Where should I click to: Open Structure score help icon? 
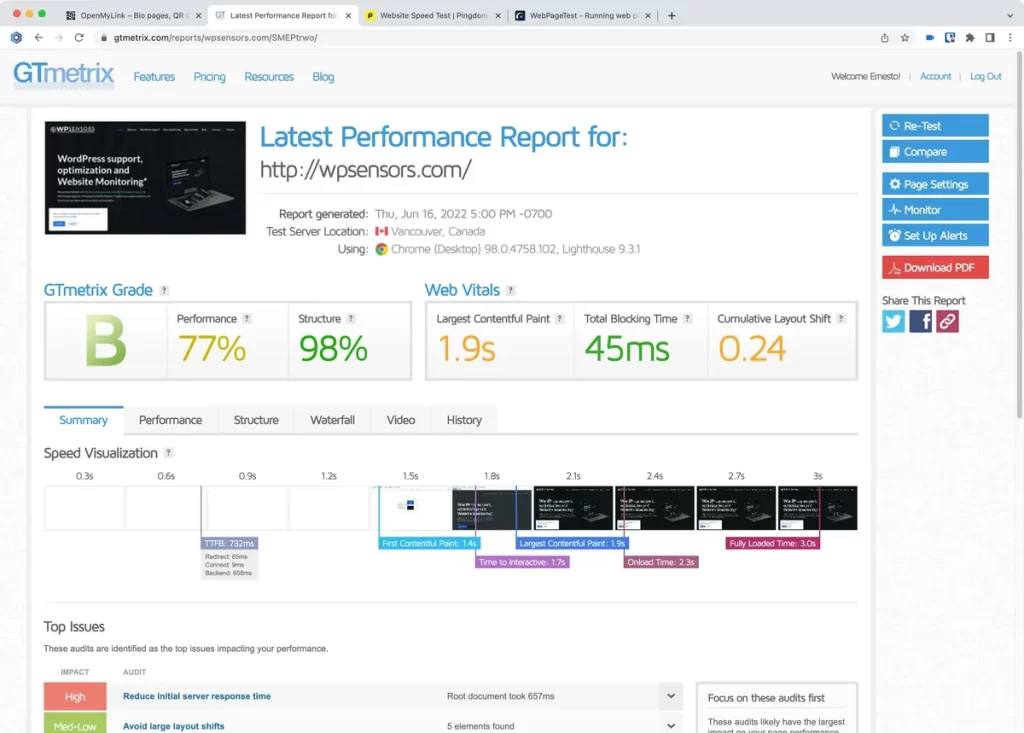[351, 319]
